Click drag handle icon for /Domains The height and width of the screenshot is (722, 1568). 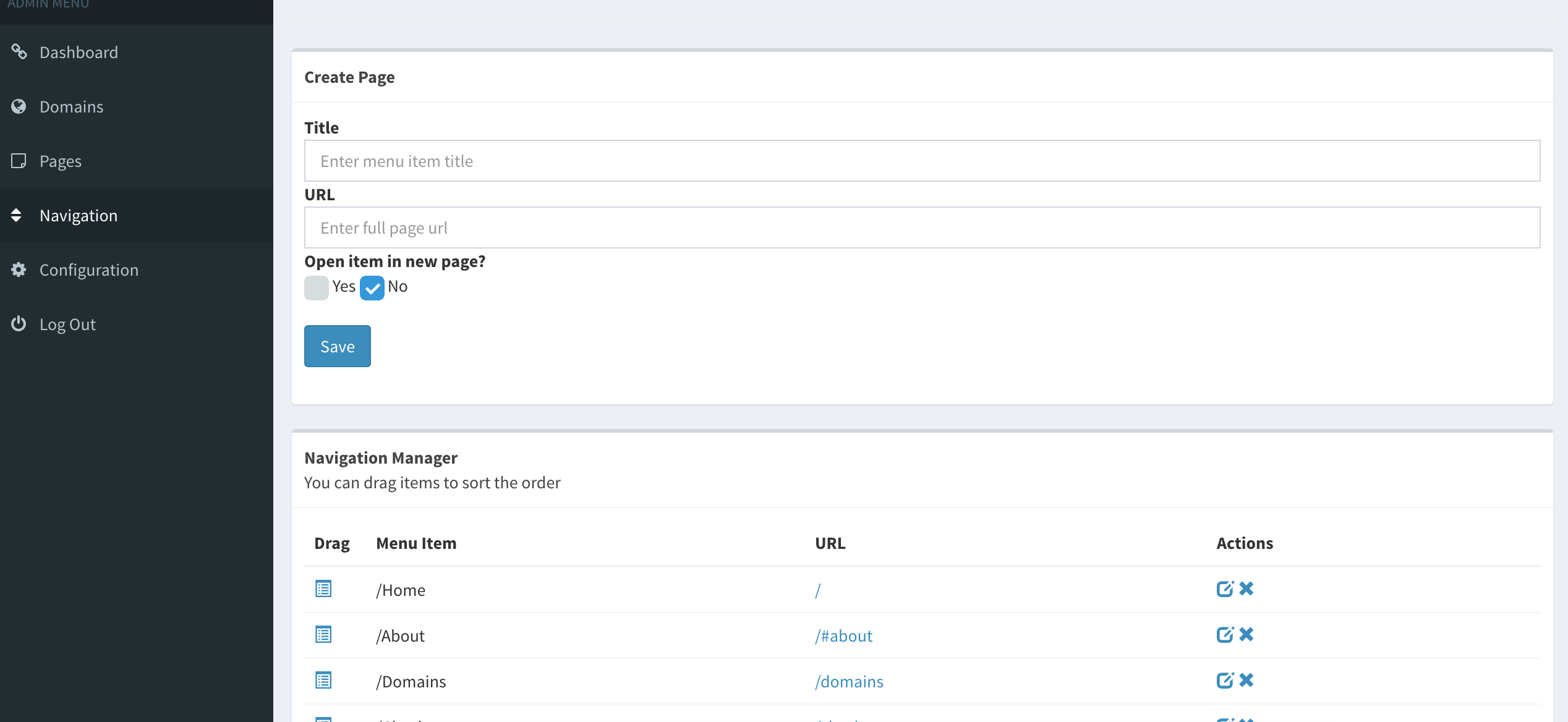coord(323,681)
